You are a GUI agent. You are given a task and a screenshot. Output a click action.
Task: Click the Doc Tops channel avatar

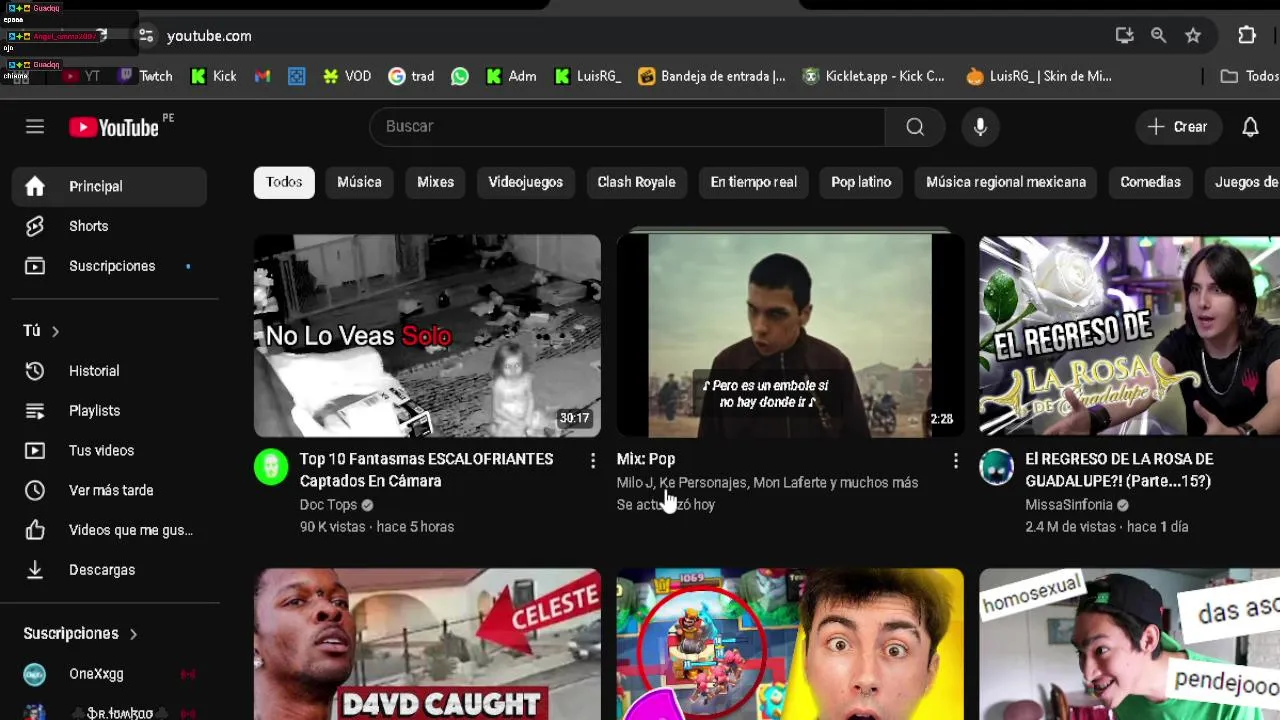(x=271, y=467)
